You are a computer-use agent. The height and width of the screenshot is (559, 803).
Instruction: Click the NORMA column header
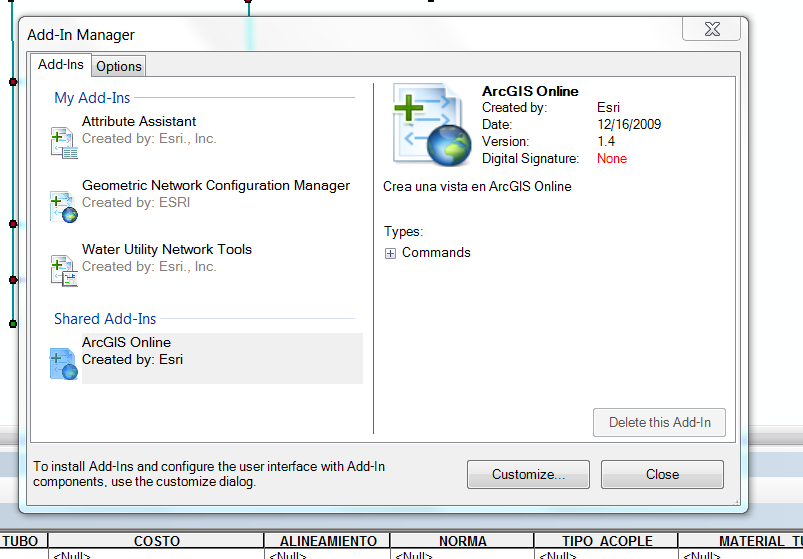point(462,541)
